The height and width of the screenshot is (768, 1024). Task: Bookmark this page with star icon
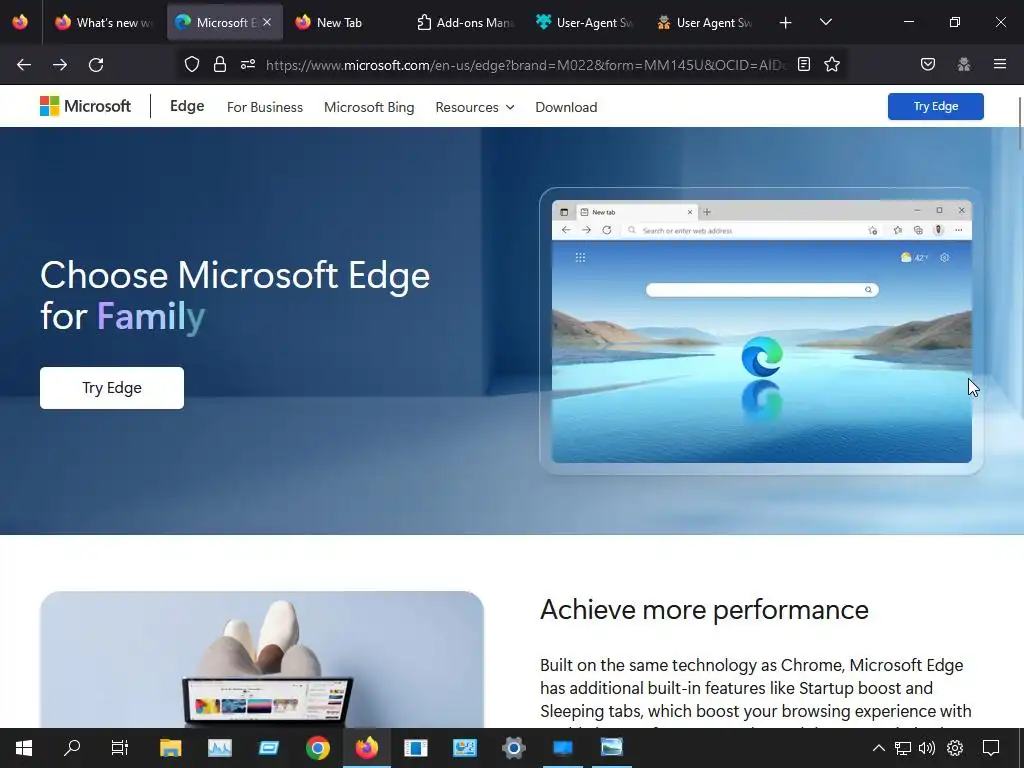[x=832, y=64]
